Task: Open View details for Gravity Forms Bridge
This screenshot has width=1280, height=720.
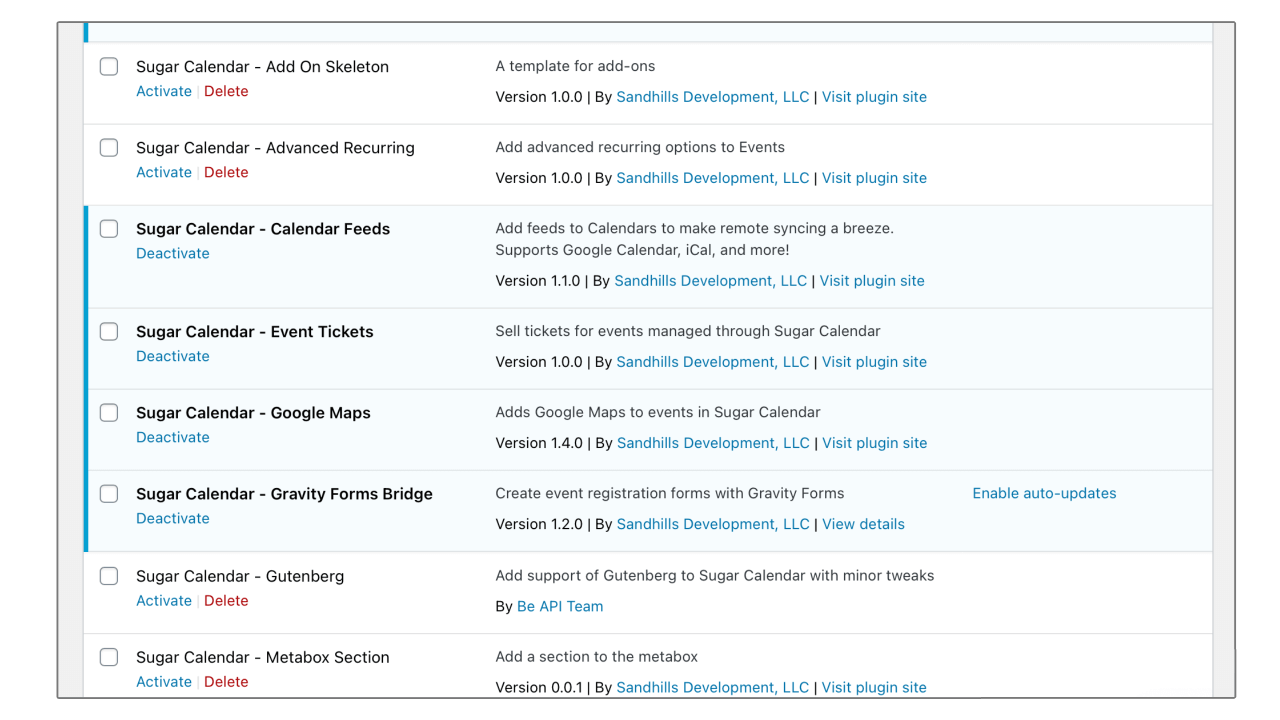Action: click(862, 524)
